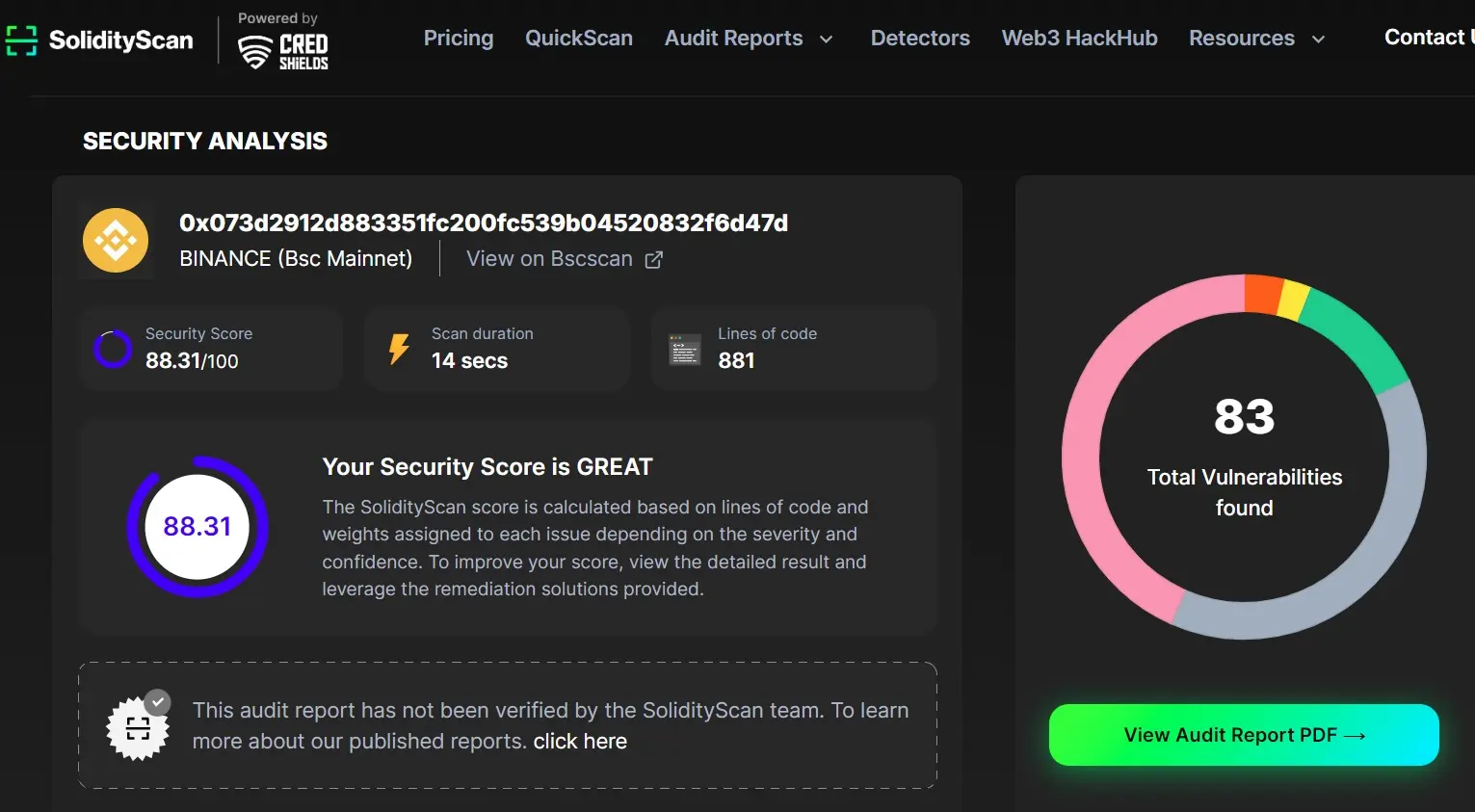Screen dimensions: 1475x812
Task: Go to QuickScan page
Action: point(579,39)
